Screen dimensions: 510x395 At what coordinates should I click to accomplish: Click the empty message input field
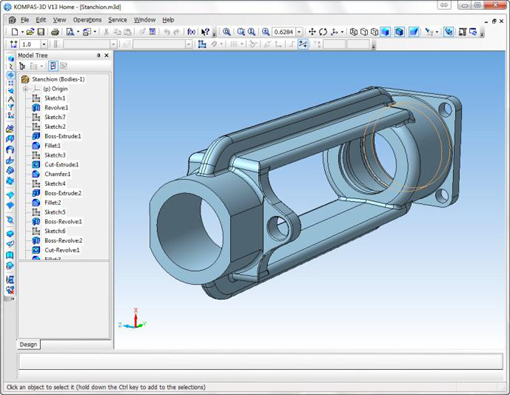coord(261,362)
